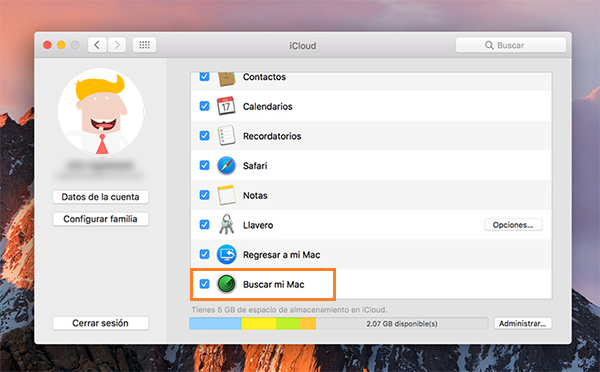Click the Notas notepad icon
The height and width of the screenshot is (372, 600).
point(226,195)
